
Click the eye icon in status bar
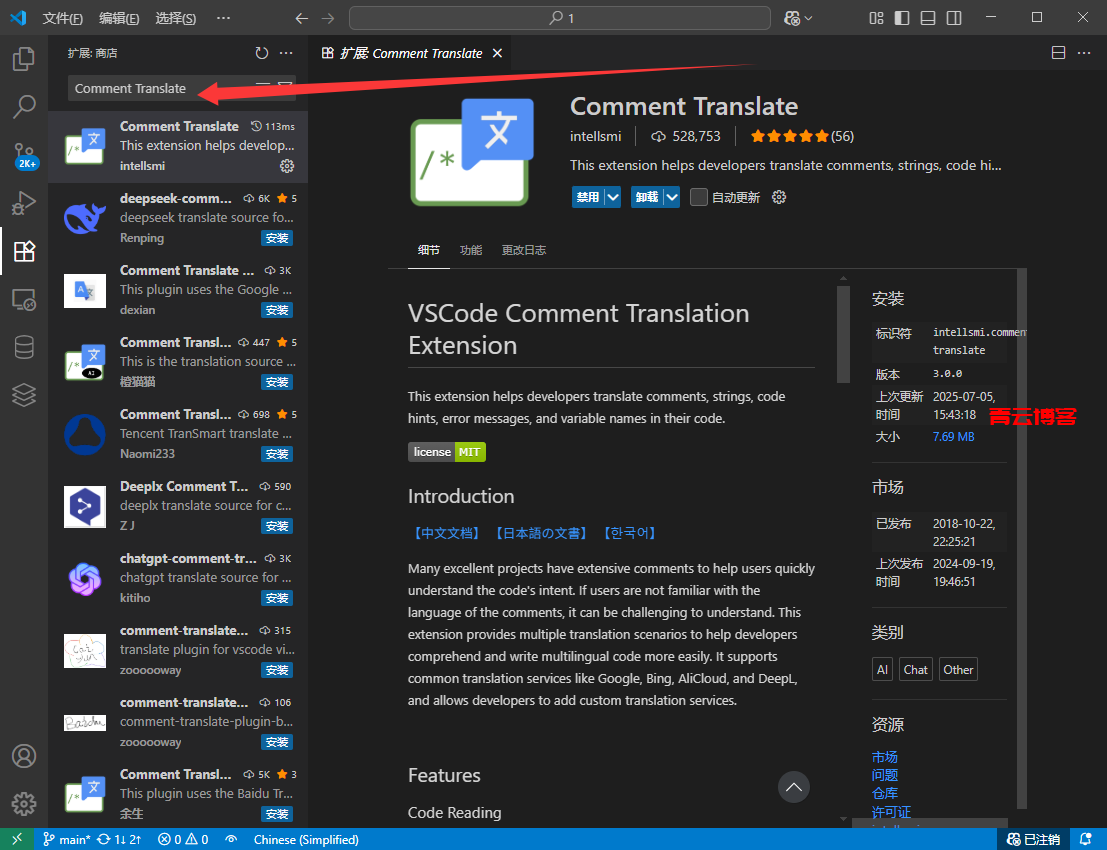click(231, 839)
